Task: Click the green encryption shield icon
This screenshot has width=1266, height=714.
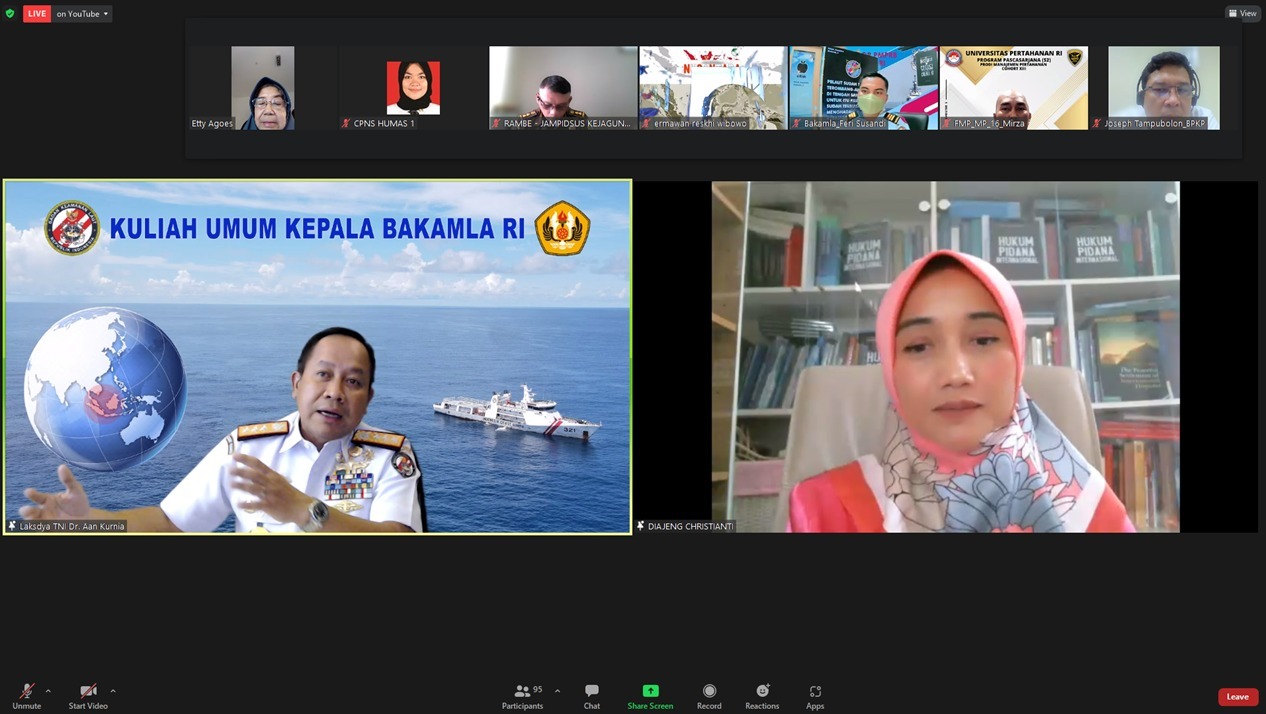Action: tap(10, 14)
